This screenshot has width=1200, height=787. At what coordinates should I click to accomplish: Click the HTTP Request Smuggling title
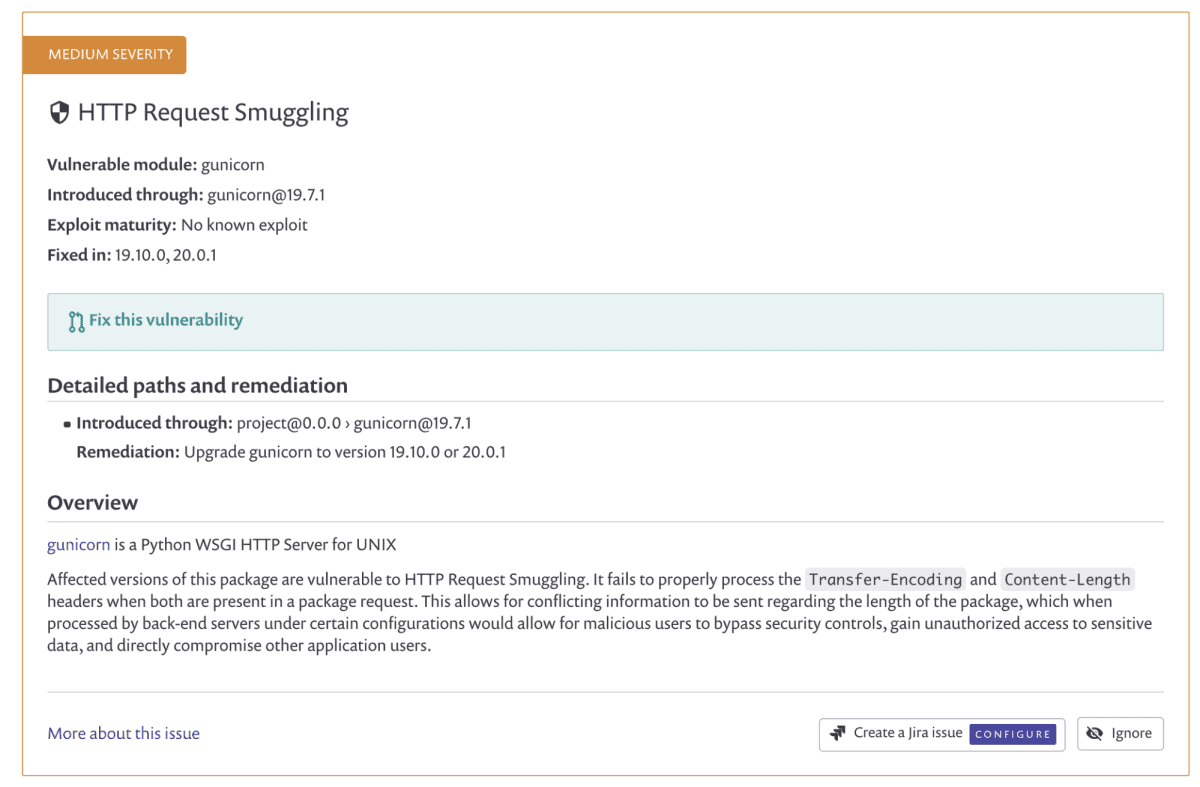tap(213, 112)
